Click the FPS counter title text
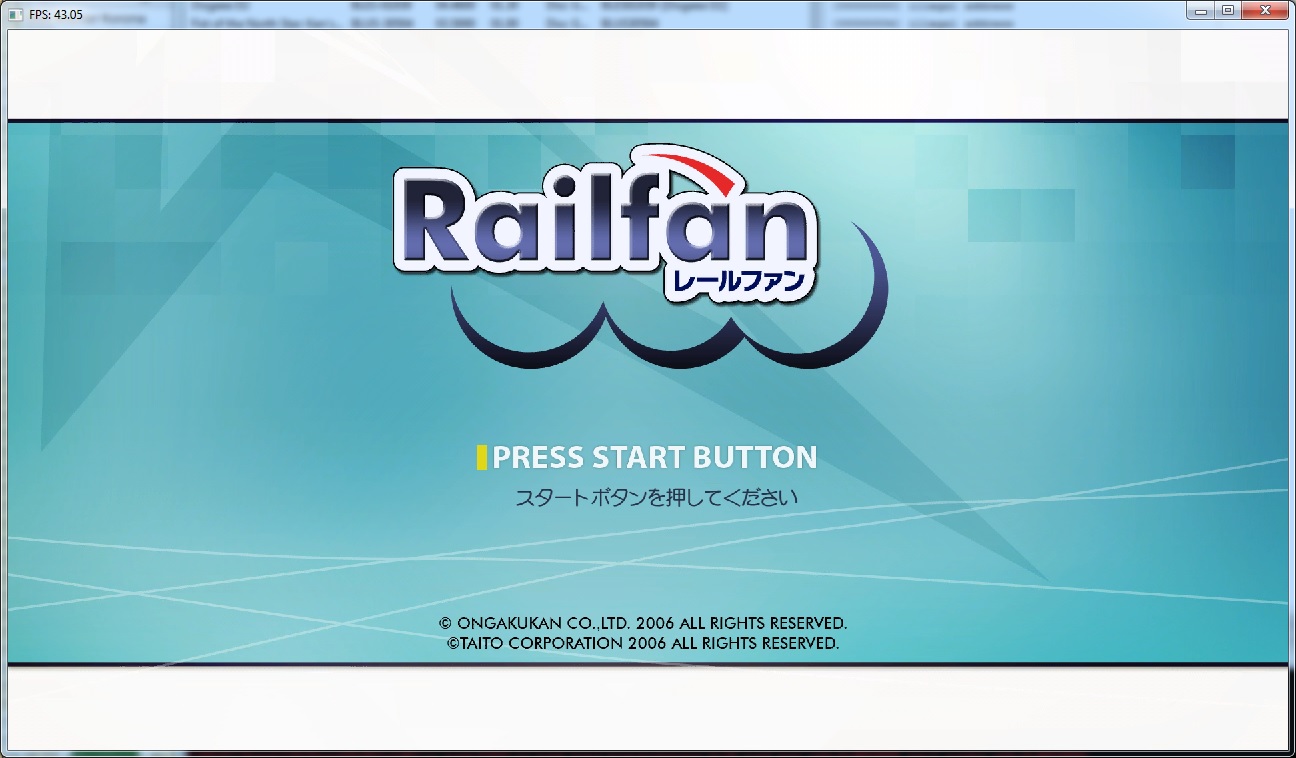Image resolution: width=1296 pixels, height=758 pixels. click(x=56, y=14)
